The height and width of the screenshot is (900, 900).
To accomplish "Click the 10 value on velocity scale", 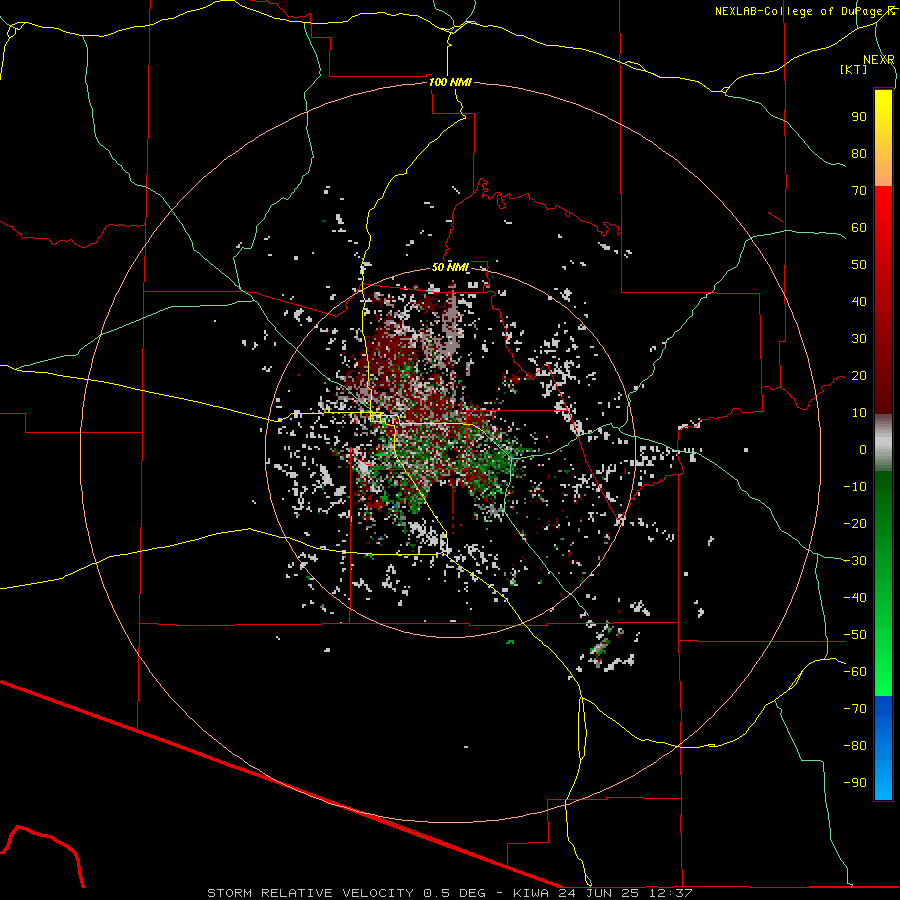I will pyautogui.click(x=859, y=413).
